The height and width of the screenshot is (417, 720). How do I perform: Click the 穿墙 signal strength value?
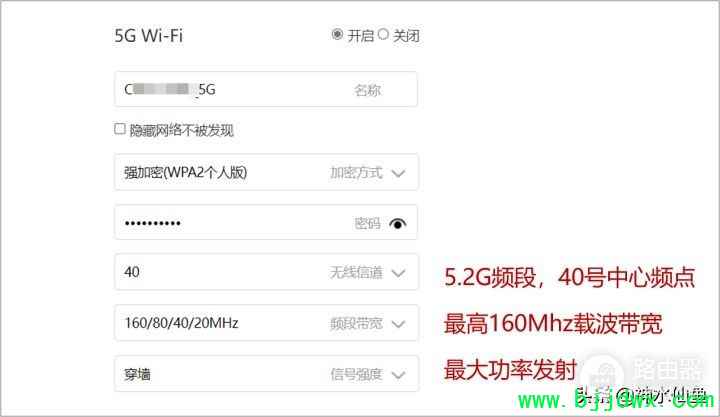(137, 374)
